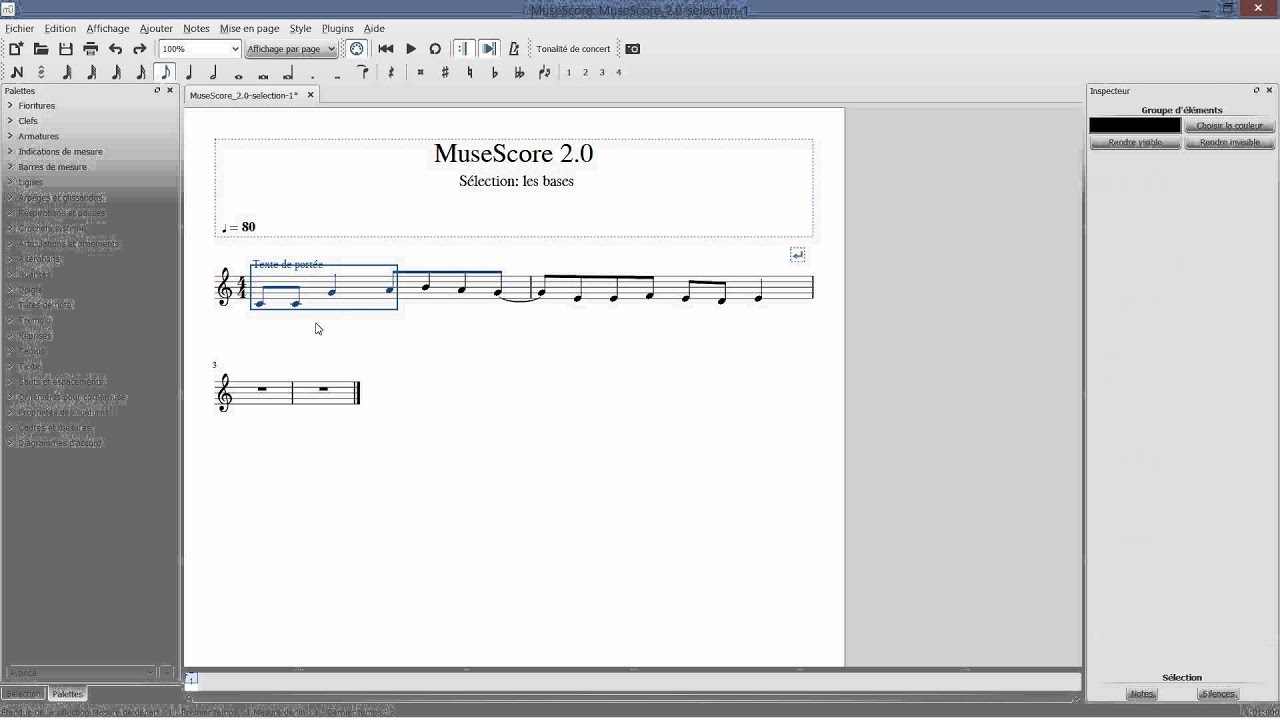Apply a double sharp accidental
Image resolution: width=1280 pixels, height=720 pixels.
click(421, 72)
